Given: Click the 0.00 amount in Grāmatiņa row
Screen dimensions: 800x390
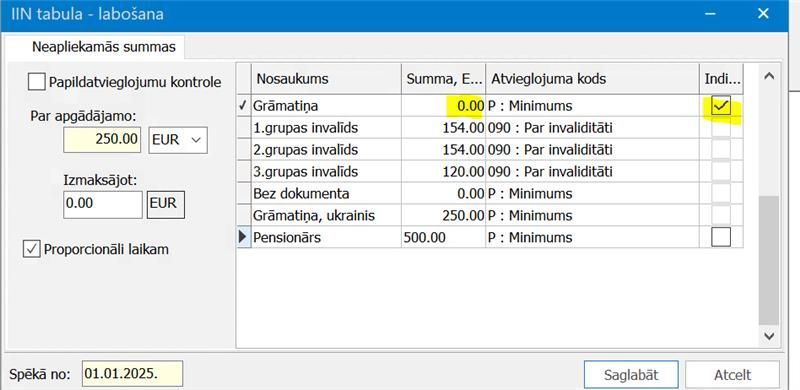Looking at the screenshot, I should (x=443, y=106).
